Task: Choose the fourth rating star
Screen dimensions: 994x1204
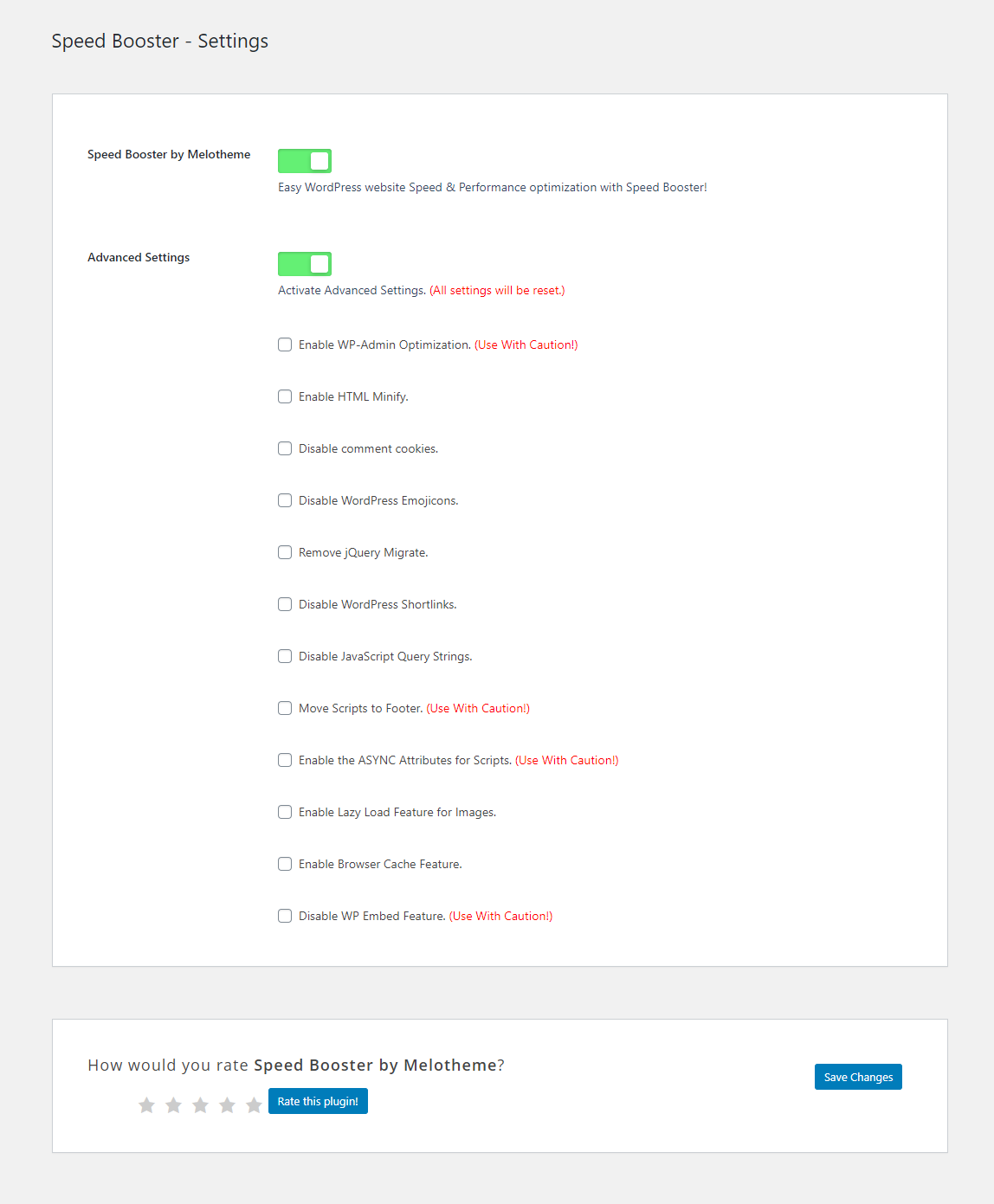Action: tap(227, 1105)
